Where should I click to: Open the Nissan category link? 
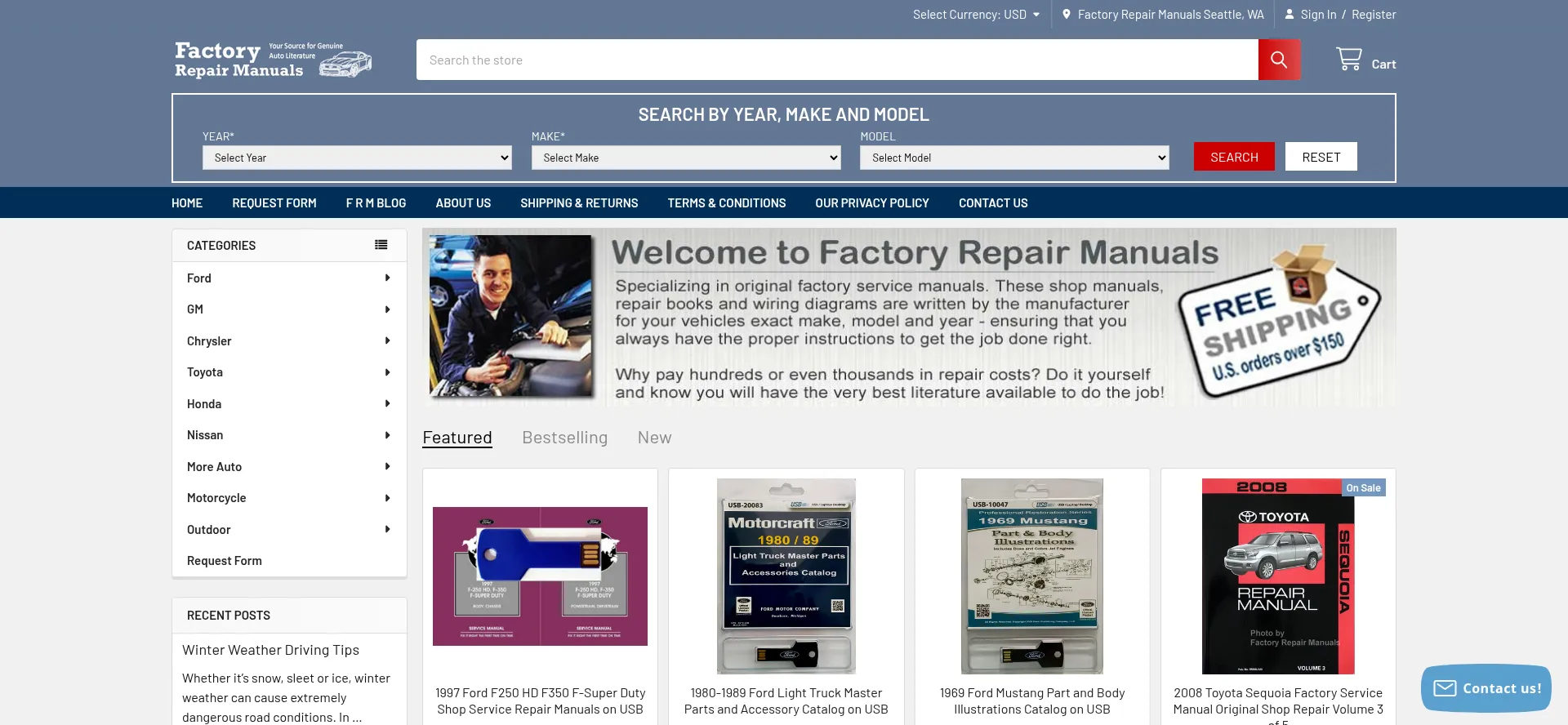click(205, 435)
